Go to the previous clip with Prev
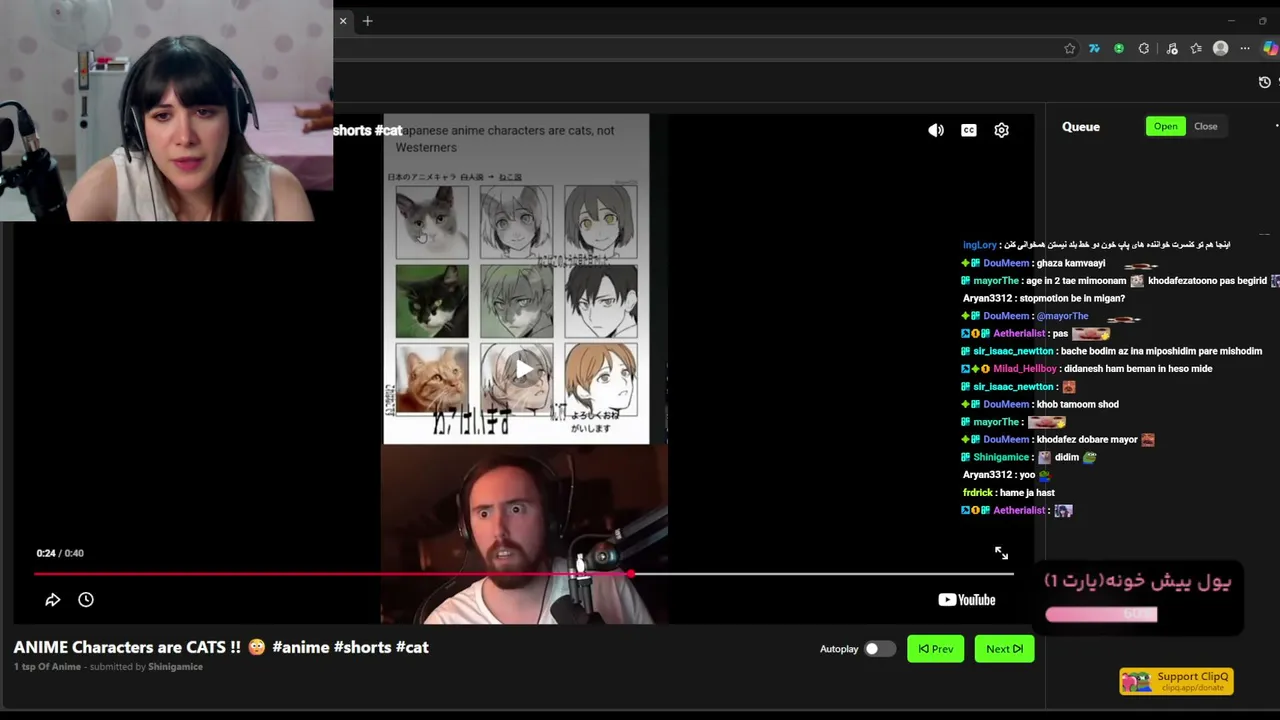This screenshot has height=720, width=1280. 936,649
